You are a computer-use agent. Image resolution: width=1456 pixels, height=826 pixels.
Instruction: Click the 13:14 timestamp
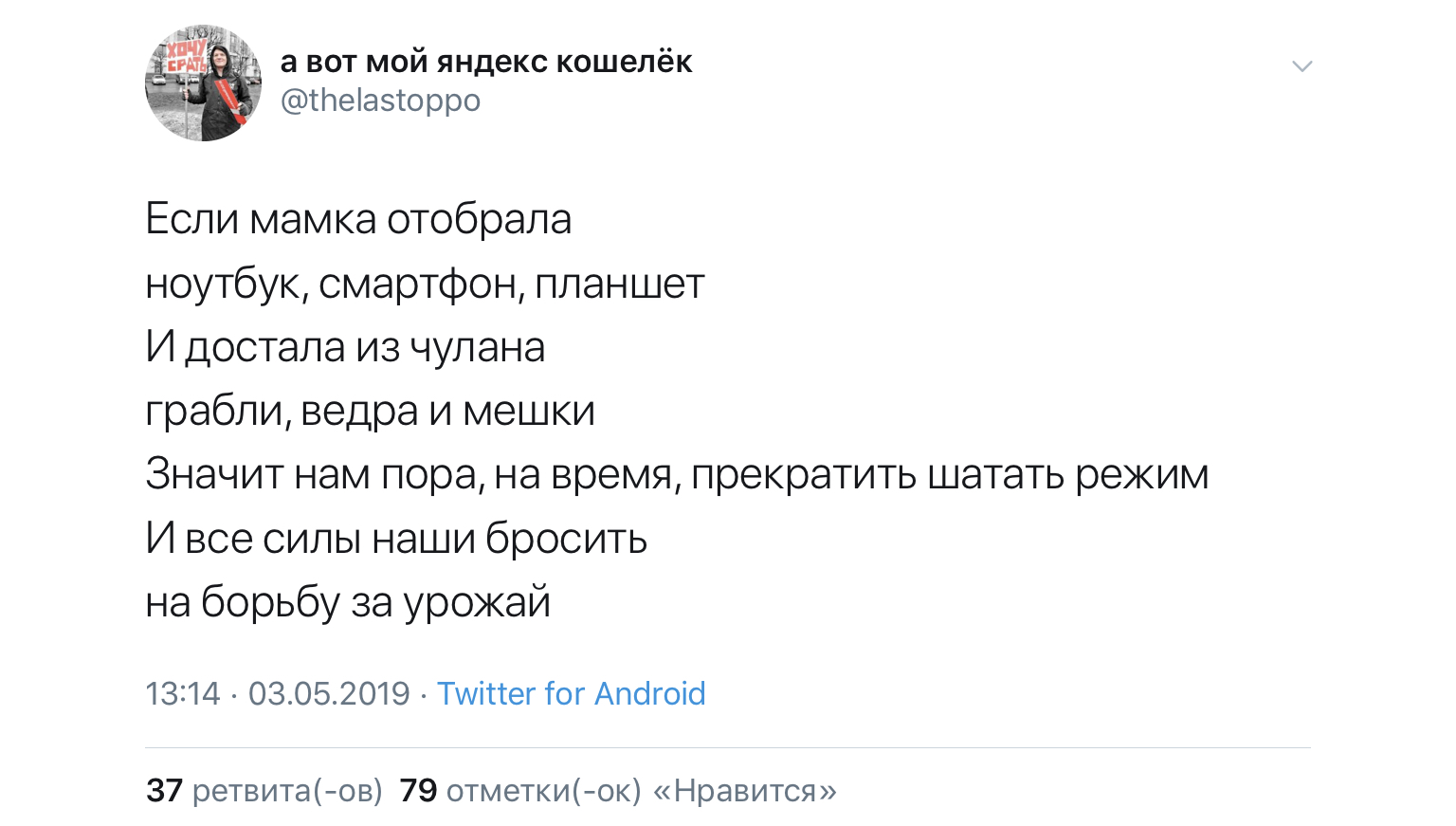[182, 693]
